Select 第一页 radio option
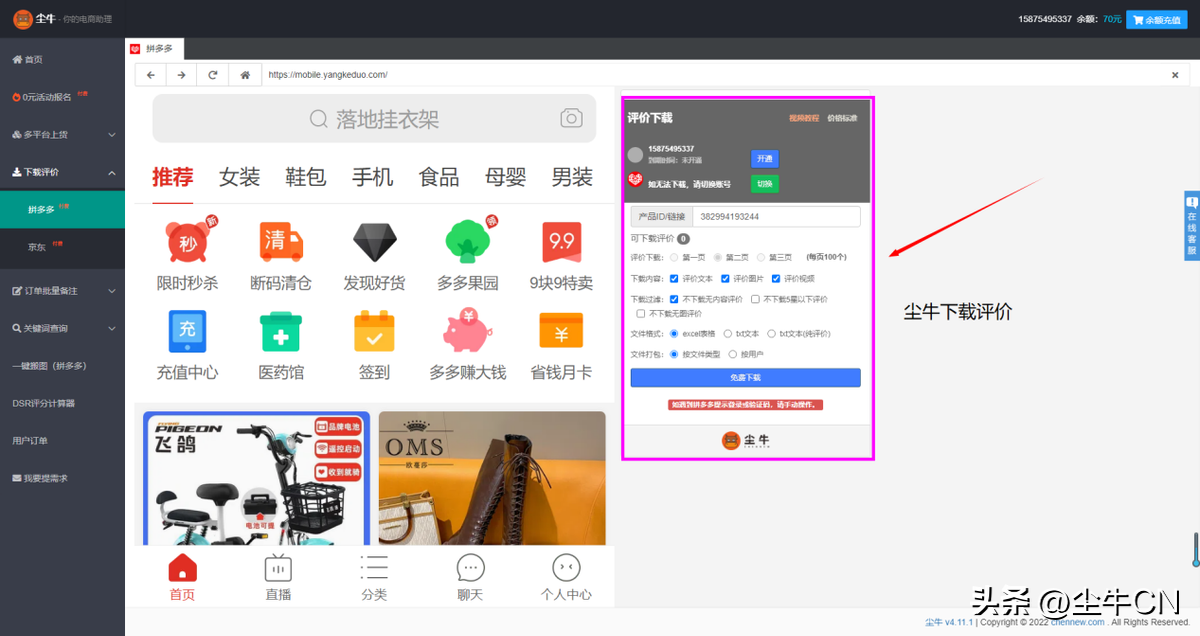Viewport: 1200px width, 636px height. (x=674, y=257)
